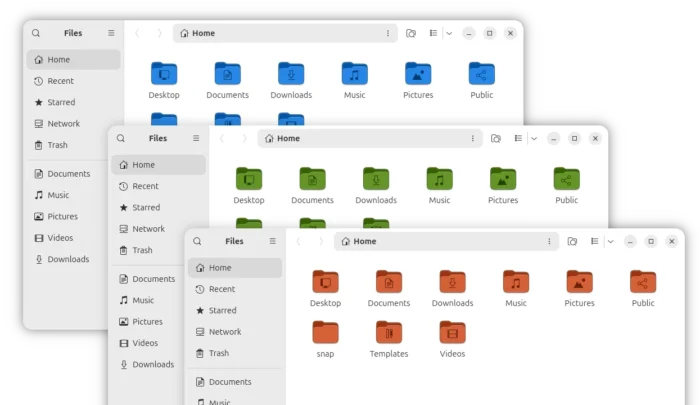Open the path bar three-dot menu in the orange-folder window
Image resolution: width=700 pixels, height=405 pixels.
tap(549, 241)
